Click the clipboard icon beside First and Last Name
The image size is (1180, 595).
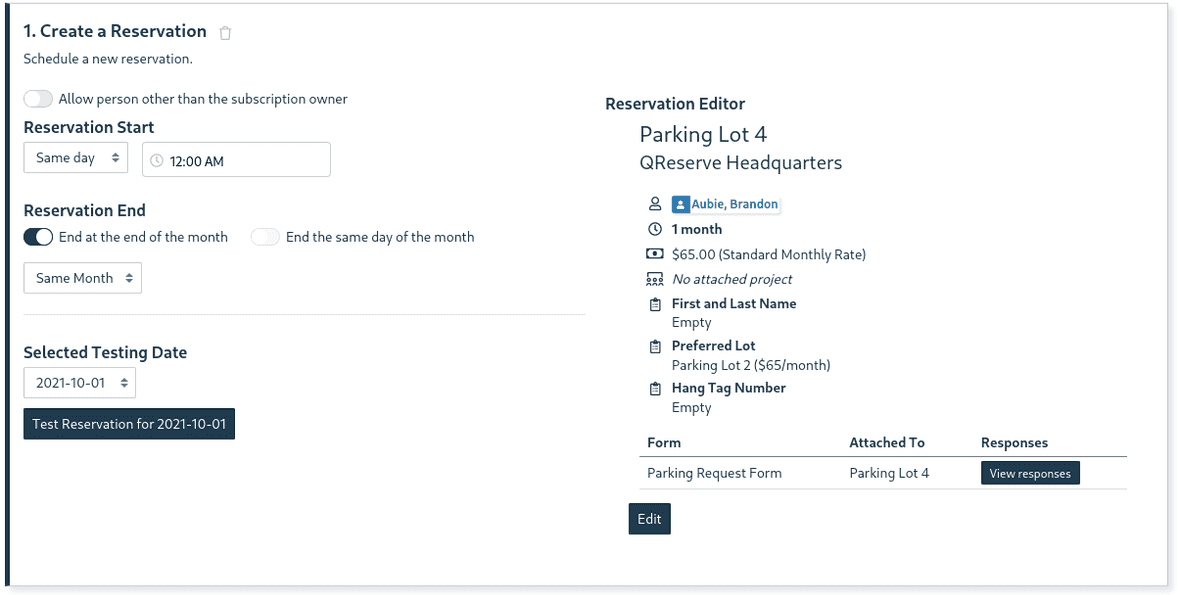click(x=655, y=304)
